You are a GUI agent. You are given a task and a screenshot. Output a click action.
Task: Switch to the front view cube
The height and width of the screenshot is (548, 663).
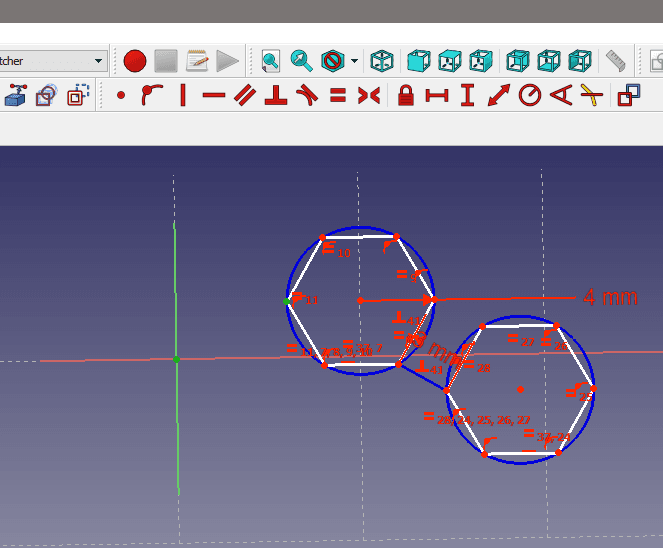pyautogui.click(x=419, y=61)
